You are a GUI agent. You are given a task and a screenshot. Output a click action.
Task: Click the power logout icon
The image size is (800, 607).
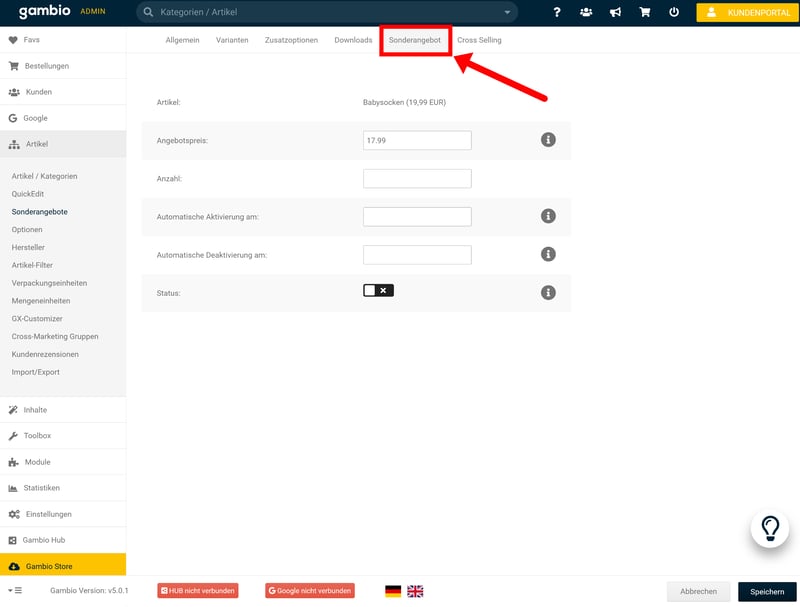(674, 12)
